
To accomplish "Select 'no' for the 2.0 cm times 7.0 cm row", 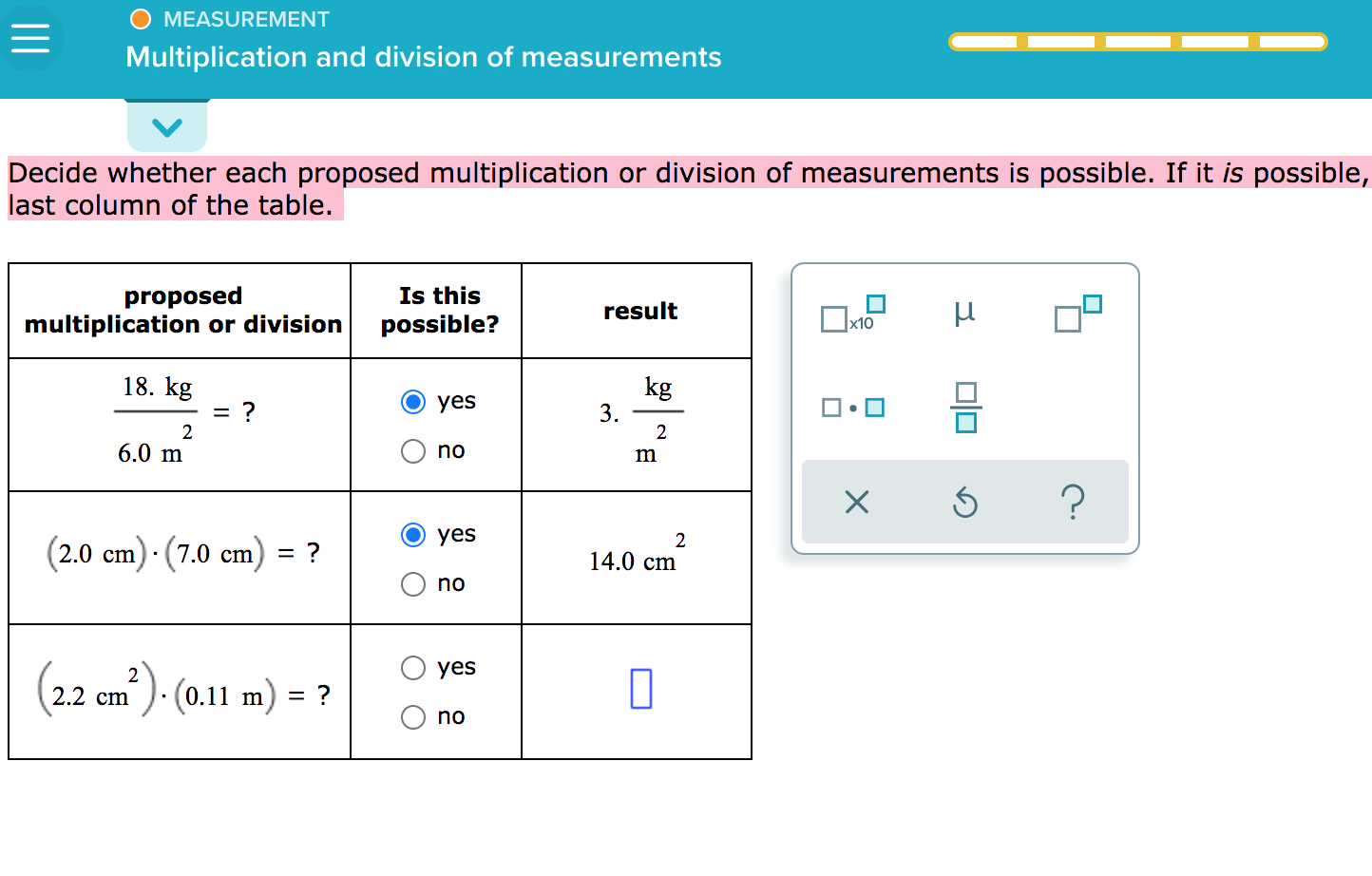I will point(412,584).
